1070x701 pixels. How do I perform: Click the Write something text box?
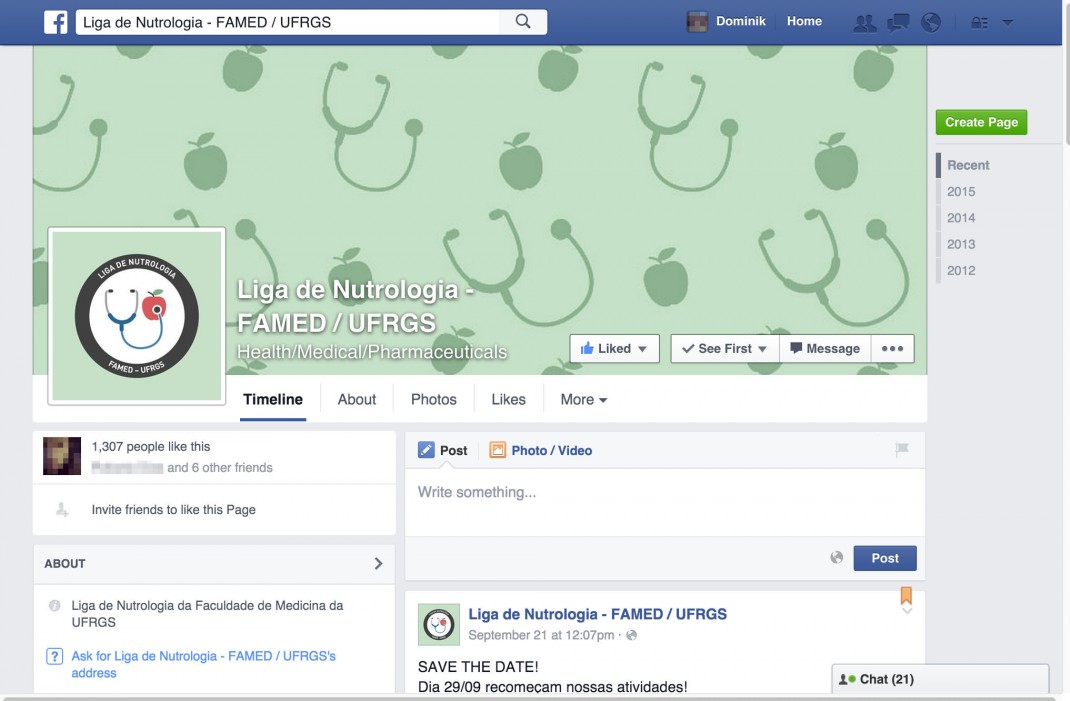click(665, 502)
